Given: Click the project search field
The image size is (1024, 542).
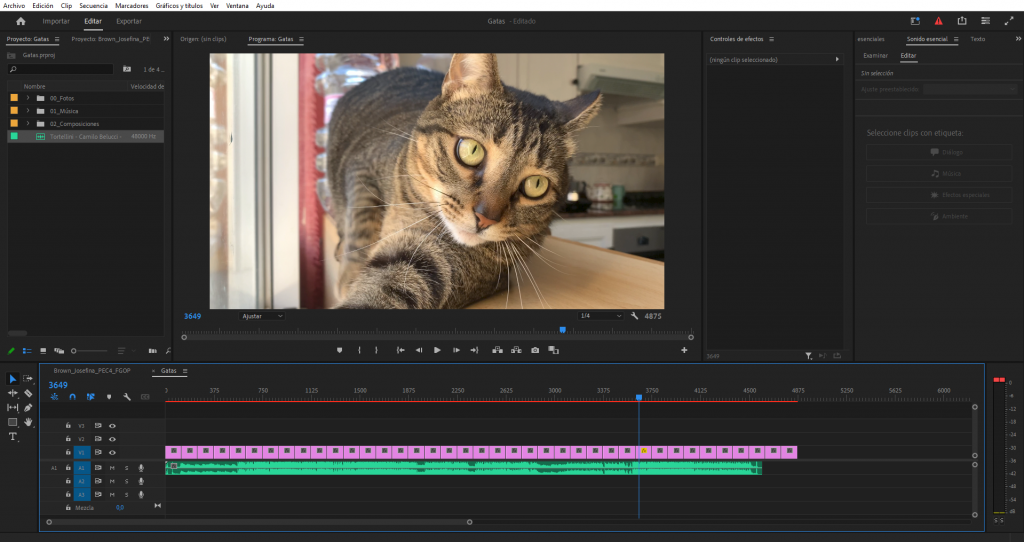Looking at the screenshot, I should tap(60, 69).
